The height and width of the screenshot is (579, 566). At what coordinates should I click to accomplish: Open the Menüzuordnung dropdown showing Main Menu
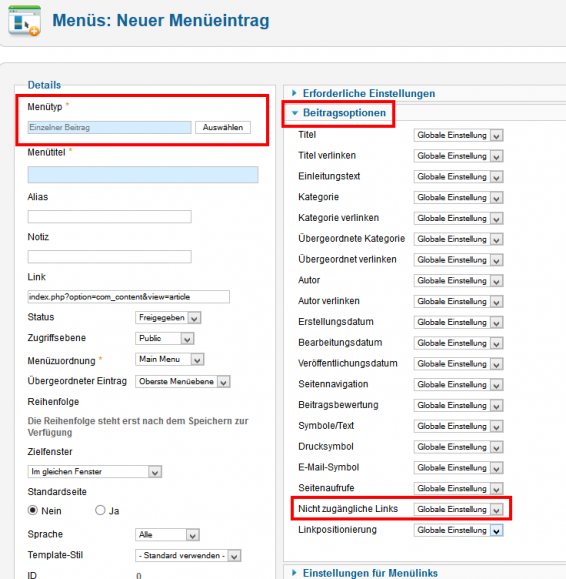(169, 359)
